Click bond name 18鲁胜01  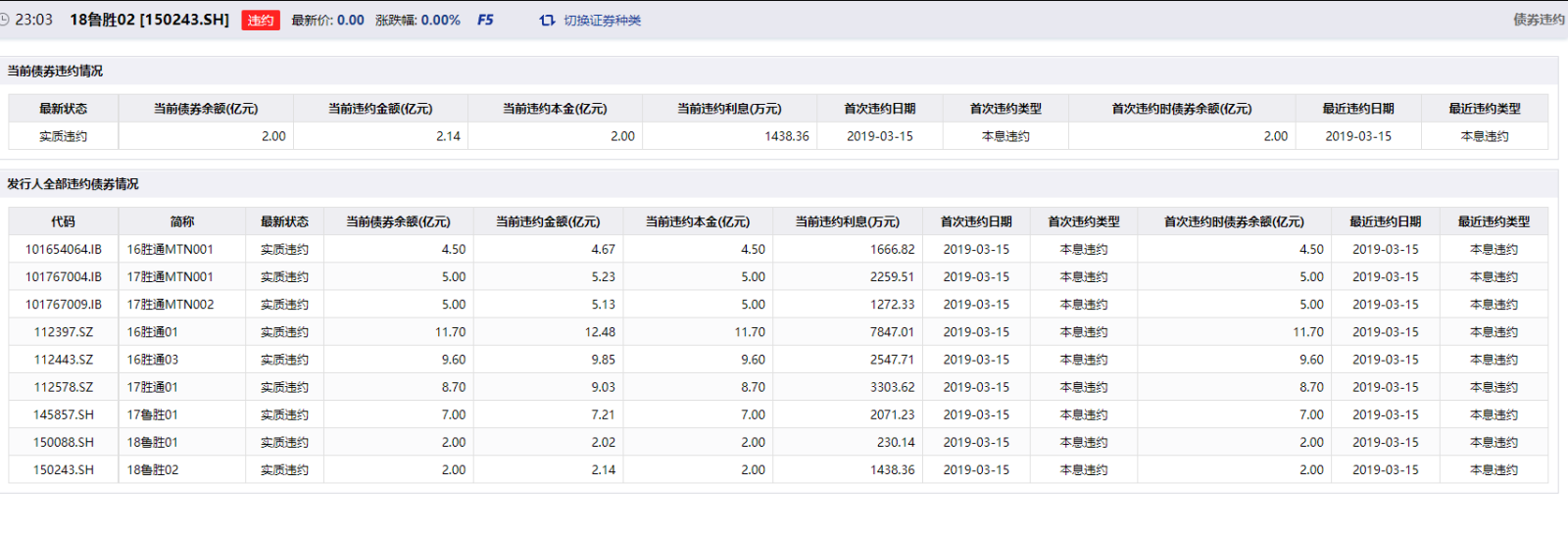click(152, 442)
